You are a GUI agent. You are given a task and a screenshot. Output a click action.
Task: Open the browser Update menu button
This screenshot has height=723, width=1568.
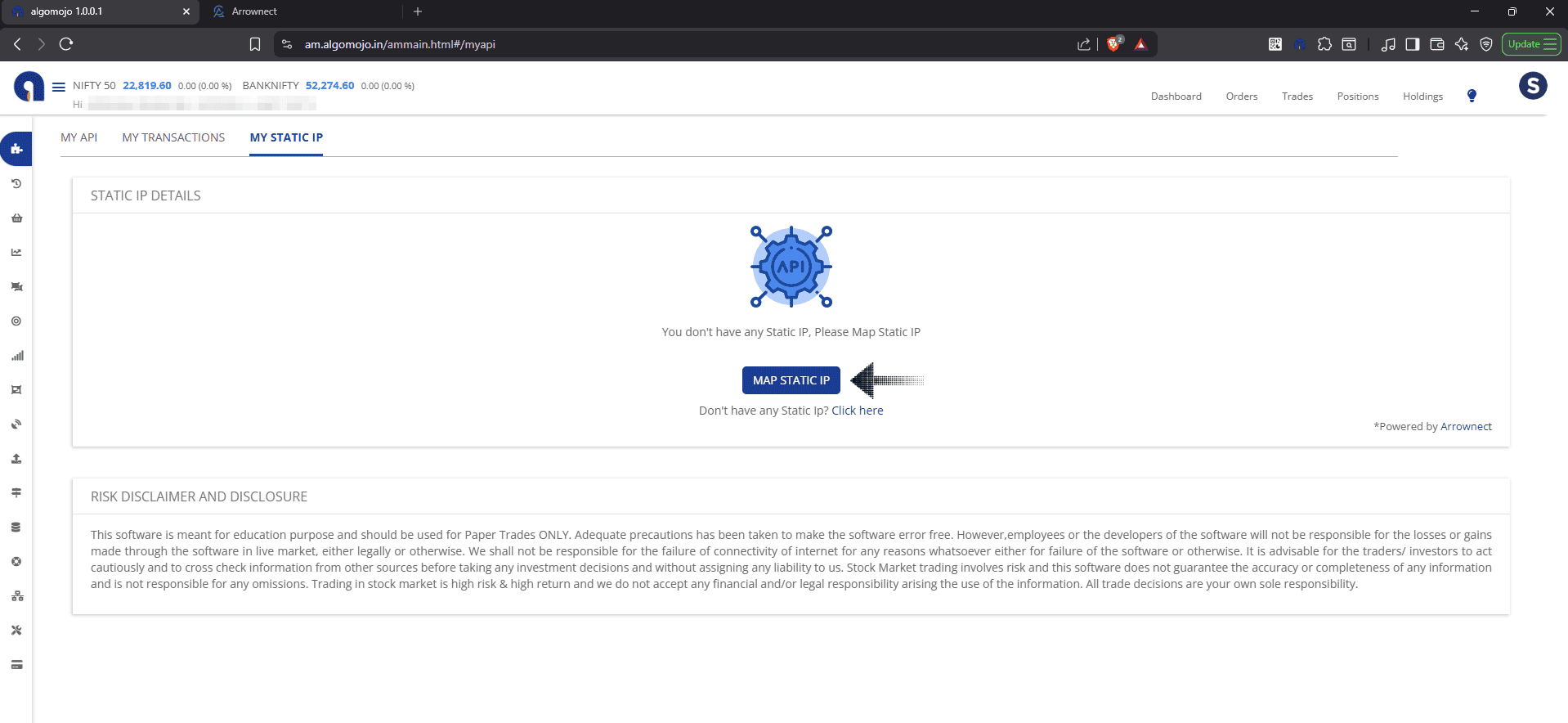(1530, 44)
